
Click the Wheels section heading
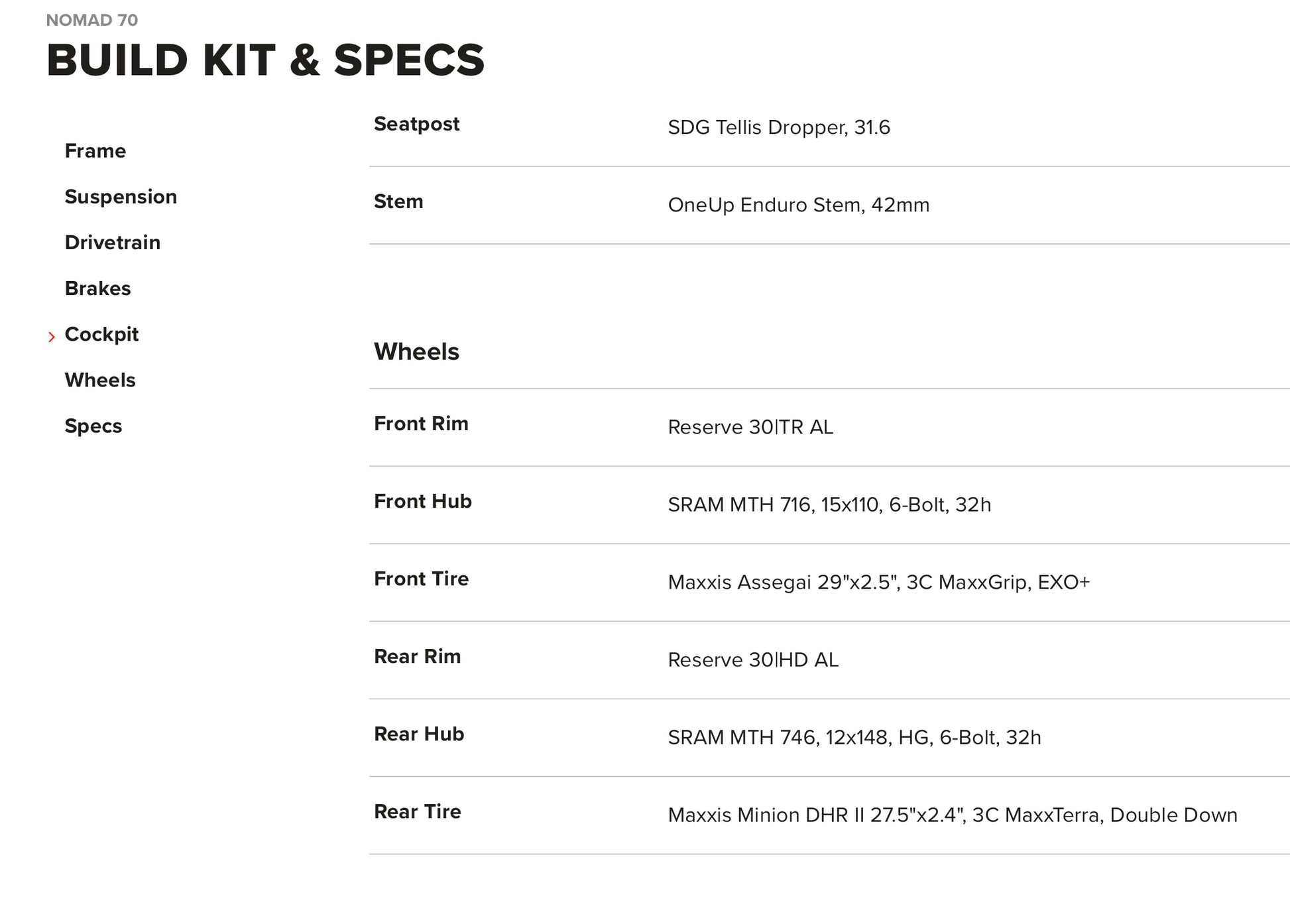(416, 352)
